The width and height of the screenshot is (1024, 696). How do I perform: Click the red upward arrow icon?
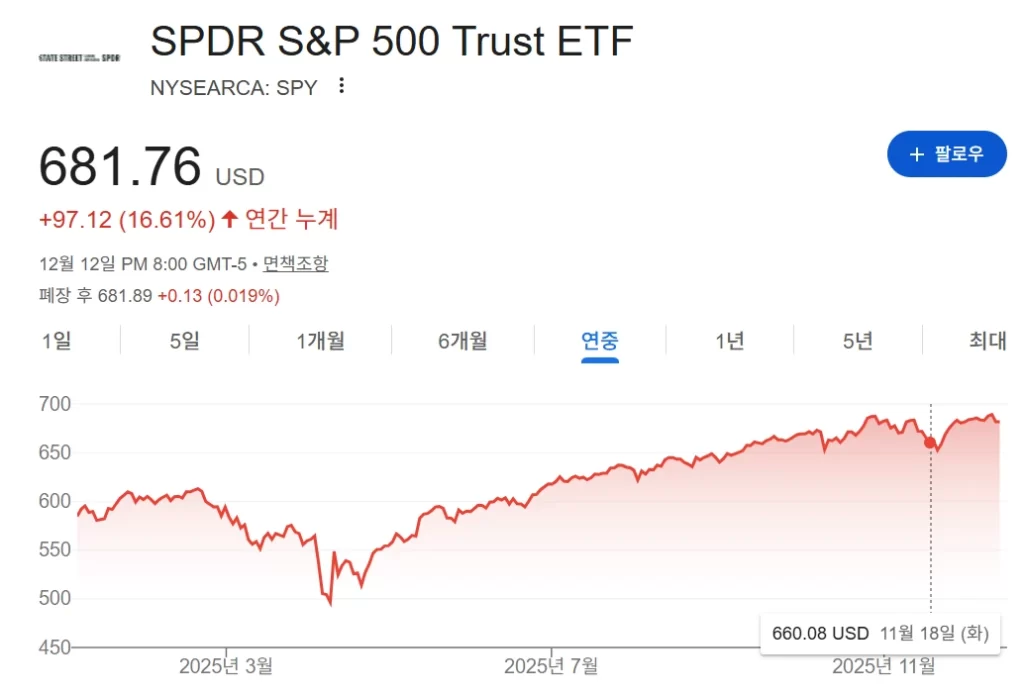(230, 218)
